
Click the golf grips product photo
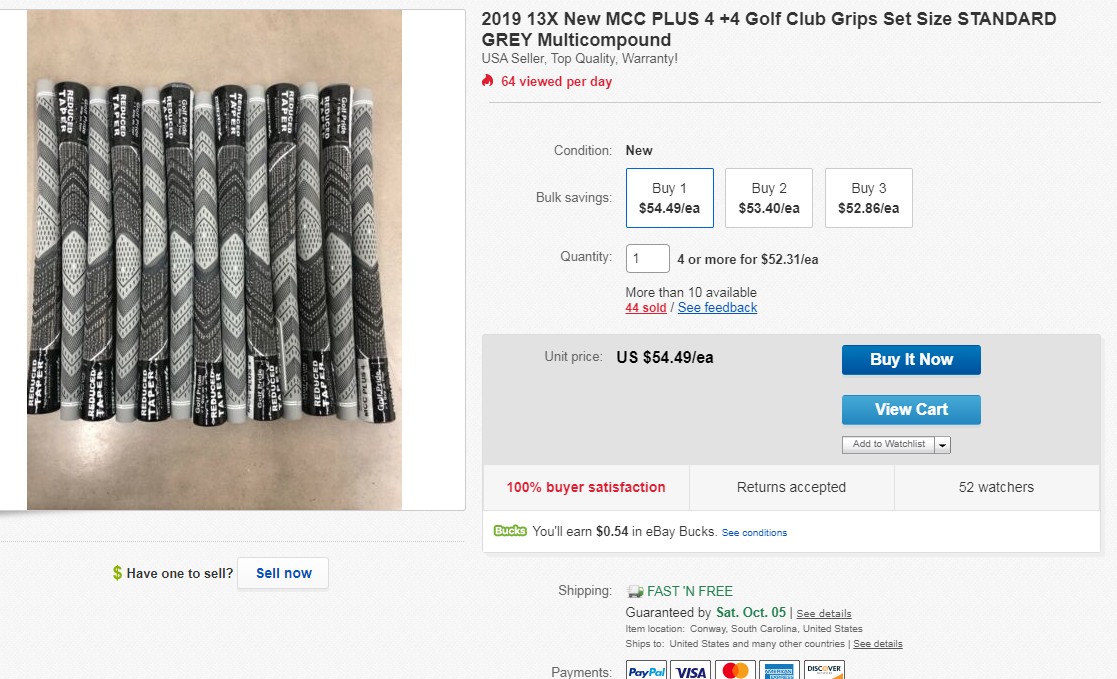pos(214,260)
